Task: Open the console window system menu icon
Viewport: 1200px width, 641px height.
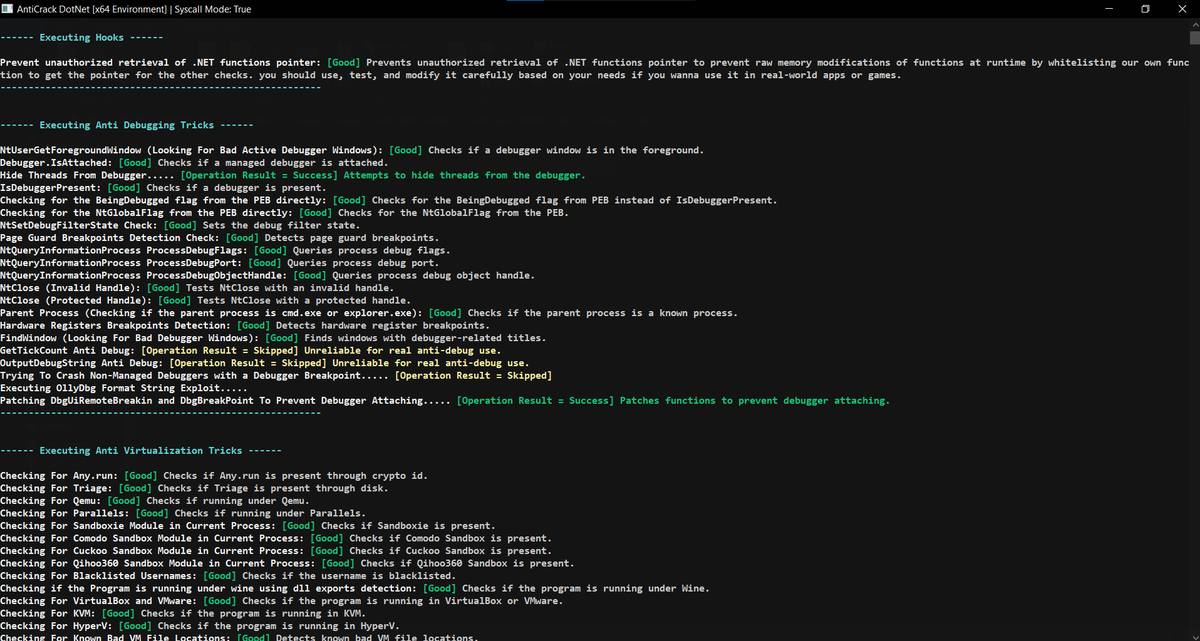Action: [x=8, y=9]
